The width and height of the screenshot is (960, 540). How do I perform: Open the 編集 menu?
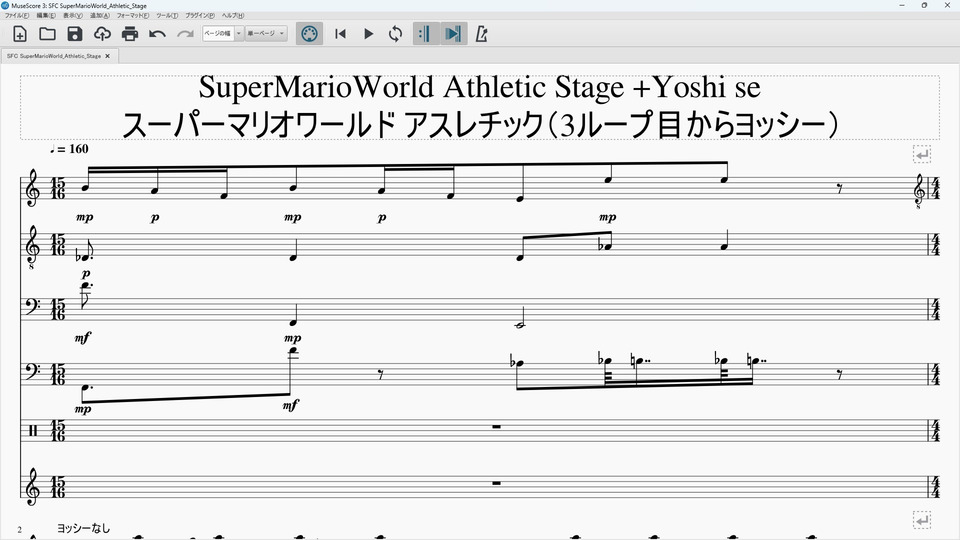(x=46, y=15)
